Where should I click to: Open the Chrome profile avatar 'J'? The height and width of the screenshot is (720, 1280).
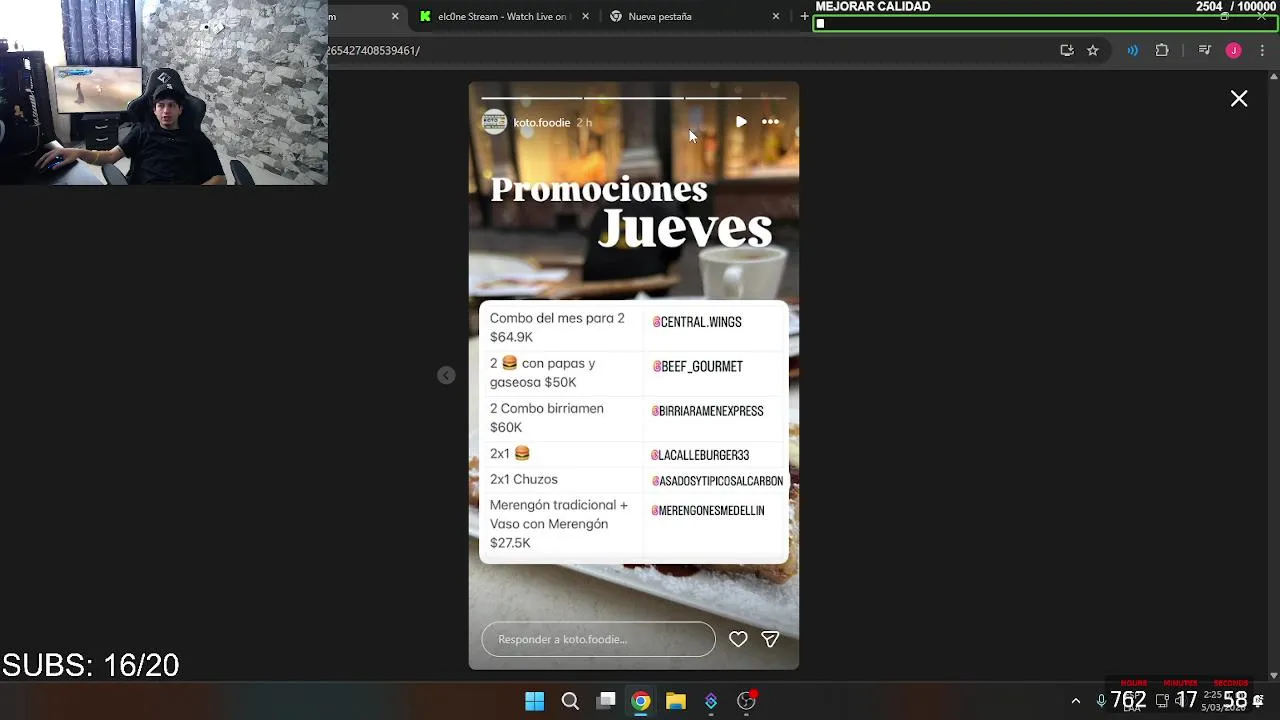tap(1233, 50)
